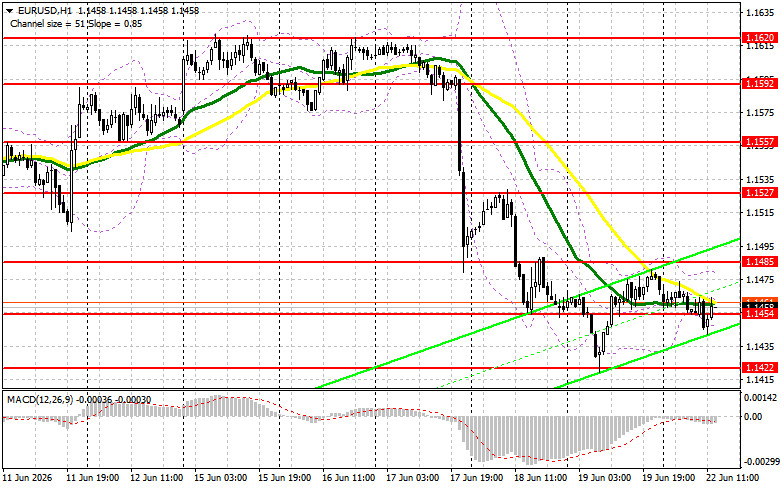Click the '16 Jun 11:00' time axis label
781x489 pixels.
point(349,478)
